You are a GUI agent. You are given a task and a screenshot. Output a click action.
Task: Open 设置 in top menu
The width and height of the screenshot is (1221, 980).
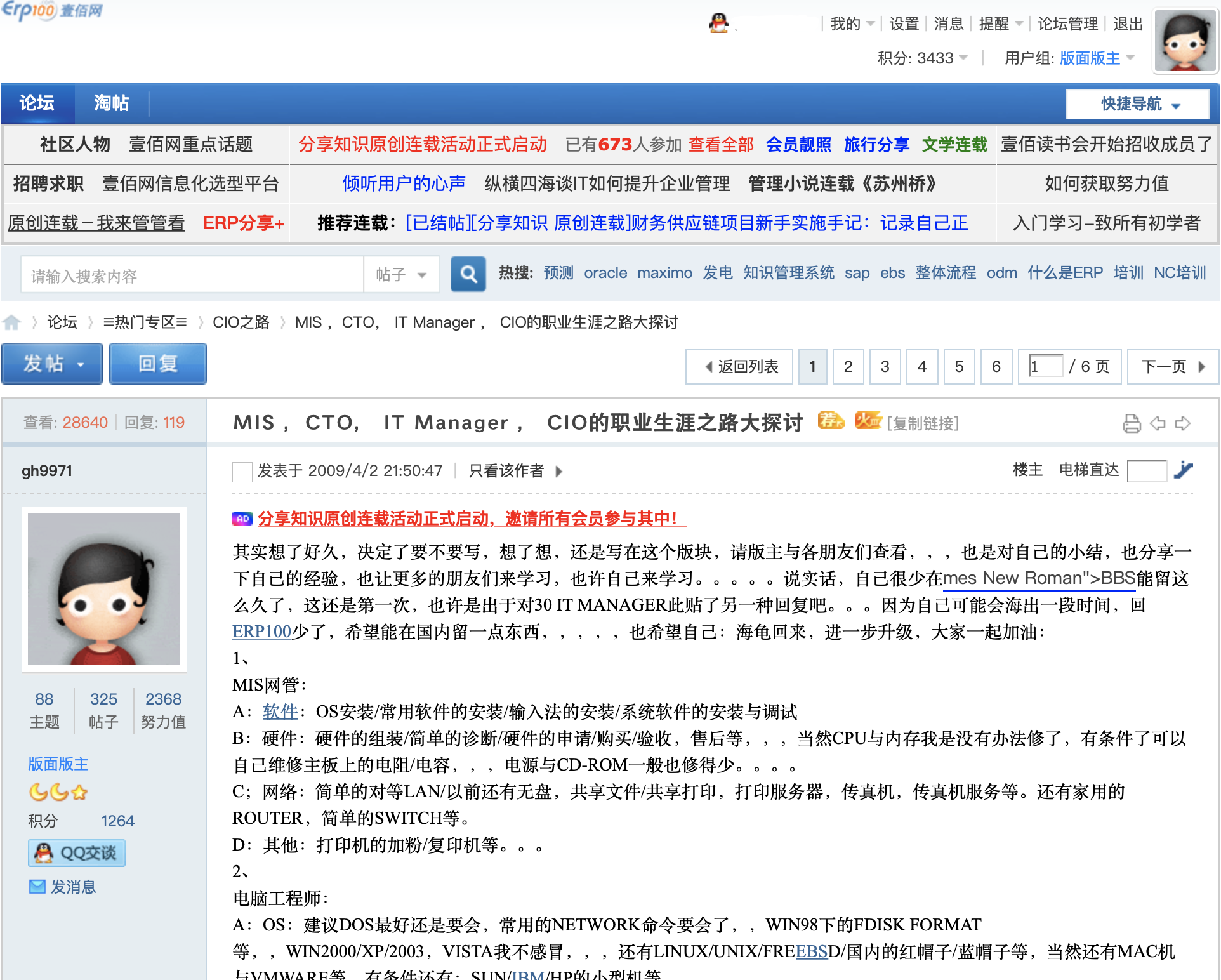pos(904,24)
